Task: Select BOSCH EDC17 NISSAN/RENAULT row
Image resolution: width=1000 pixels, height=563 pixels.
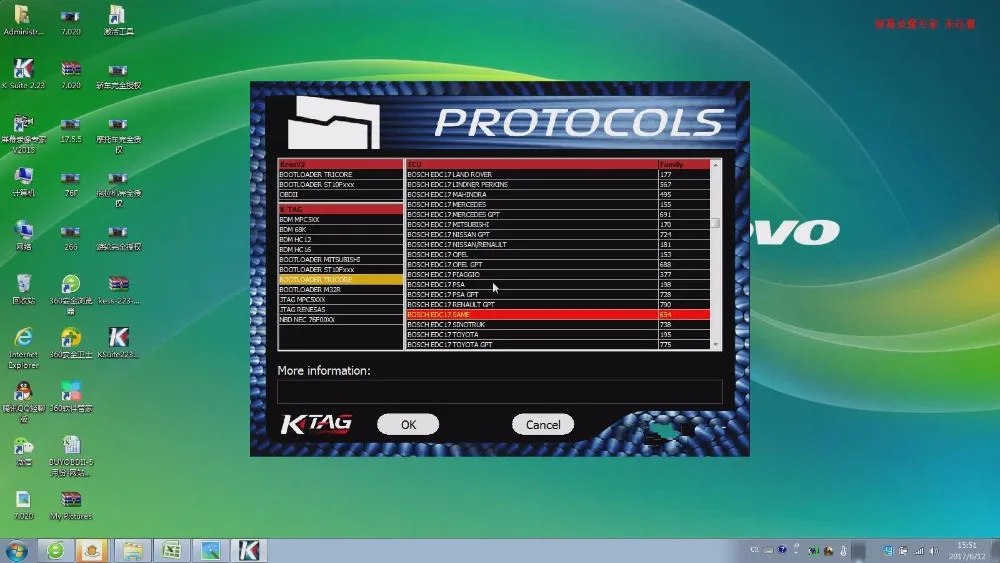Action: tap(558, 244)
